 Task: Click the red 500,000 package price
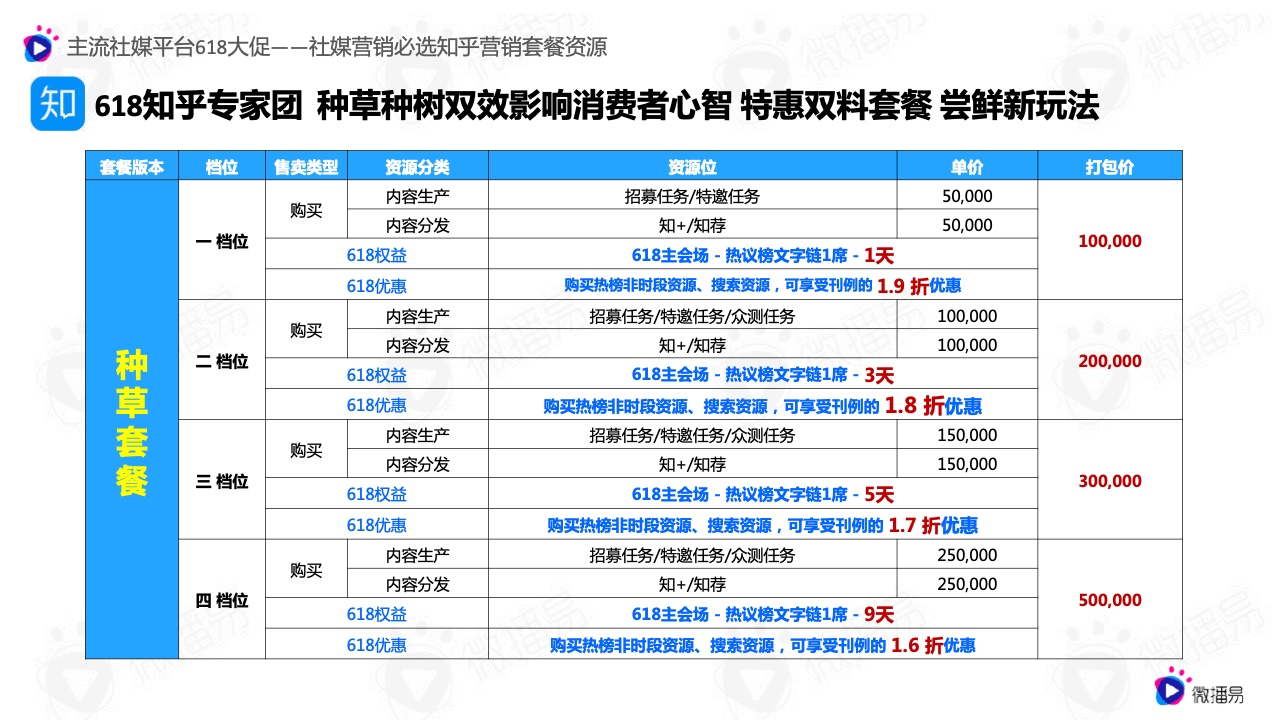point(1110,601)
